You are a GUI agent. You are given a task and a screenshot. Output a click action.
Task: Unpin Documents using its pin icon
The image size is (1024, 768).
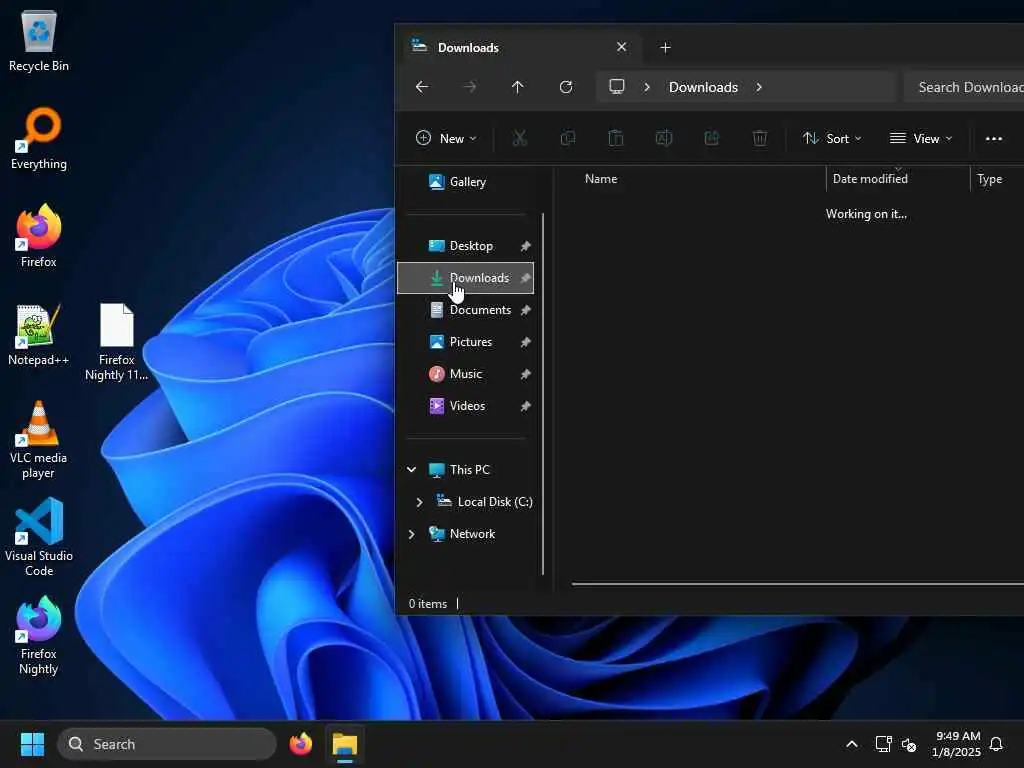coord(525,310)
